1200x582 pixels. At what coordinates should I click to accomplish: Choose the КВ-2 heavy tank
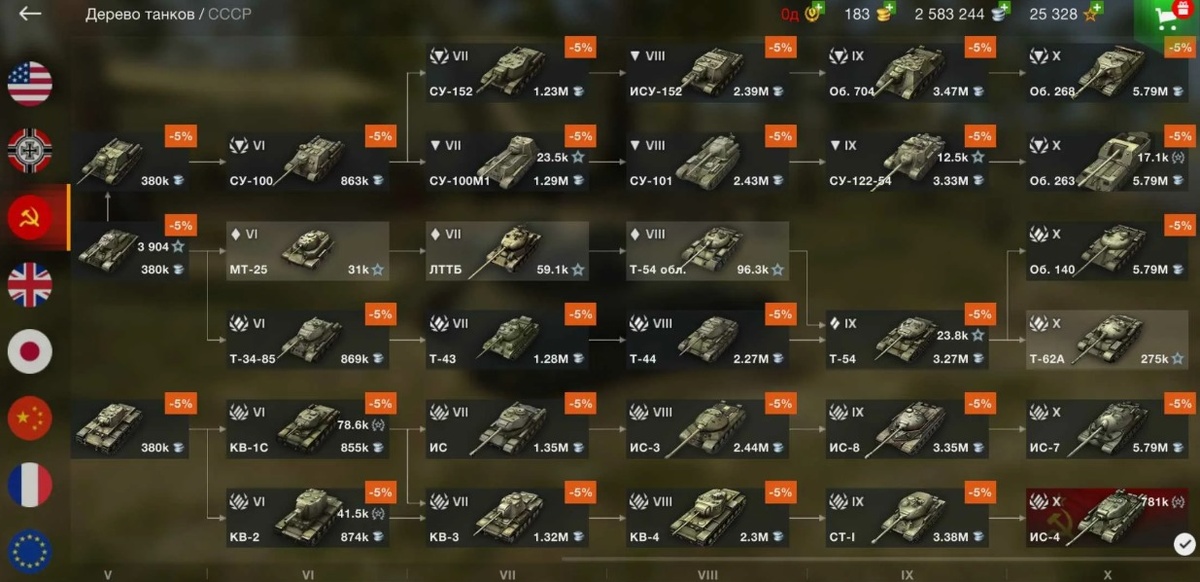click(x=308, y=518)
